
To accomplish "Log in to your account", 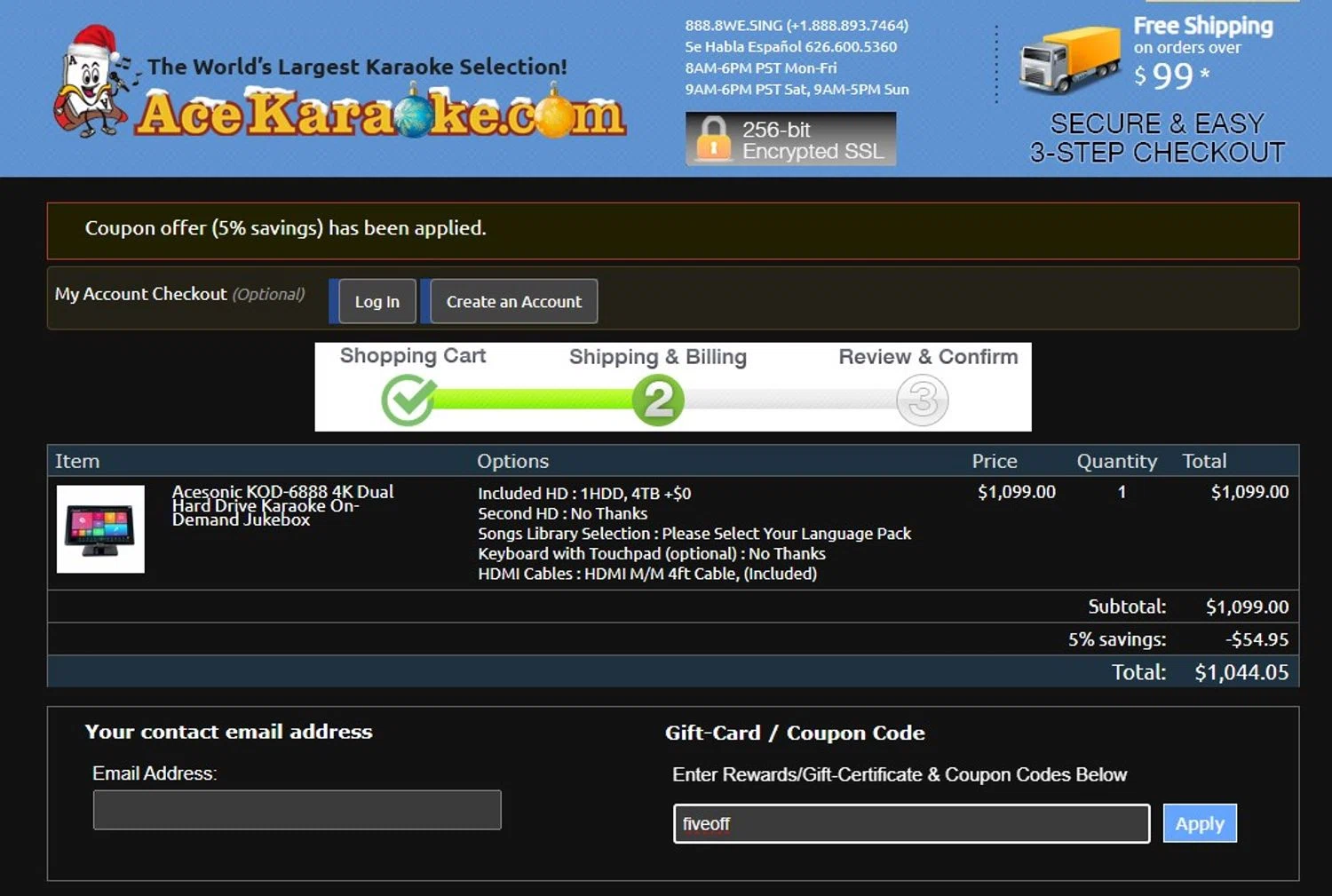I will click(377, 302).
